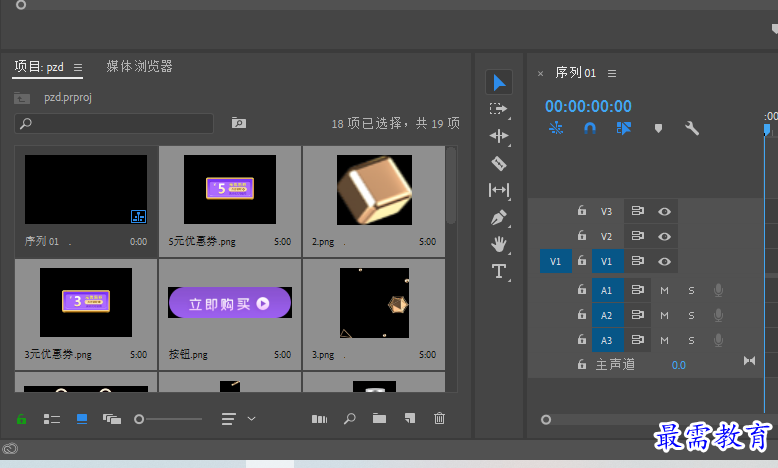Delete selected items with trash icon
This screenshot has height=468, width=778.
[x=440, y=418]
